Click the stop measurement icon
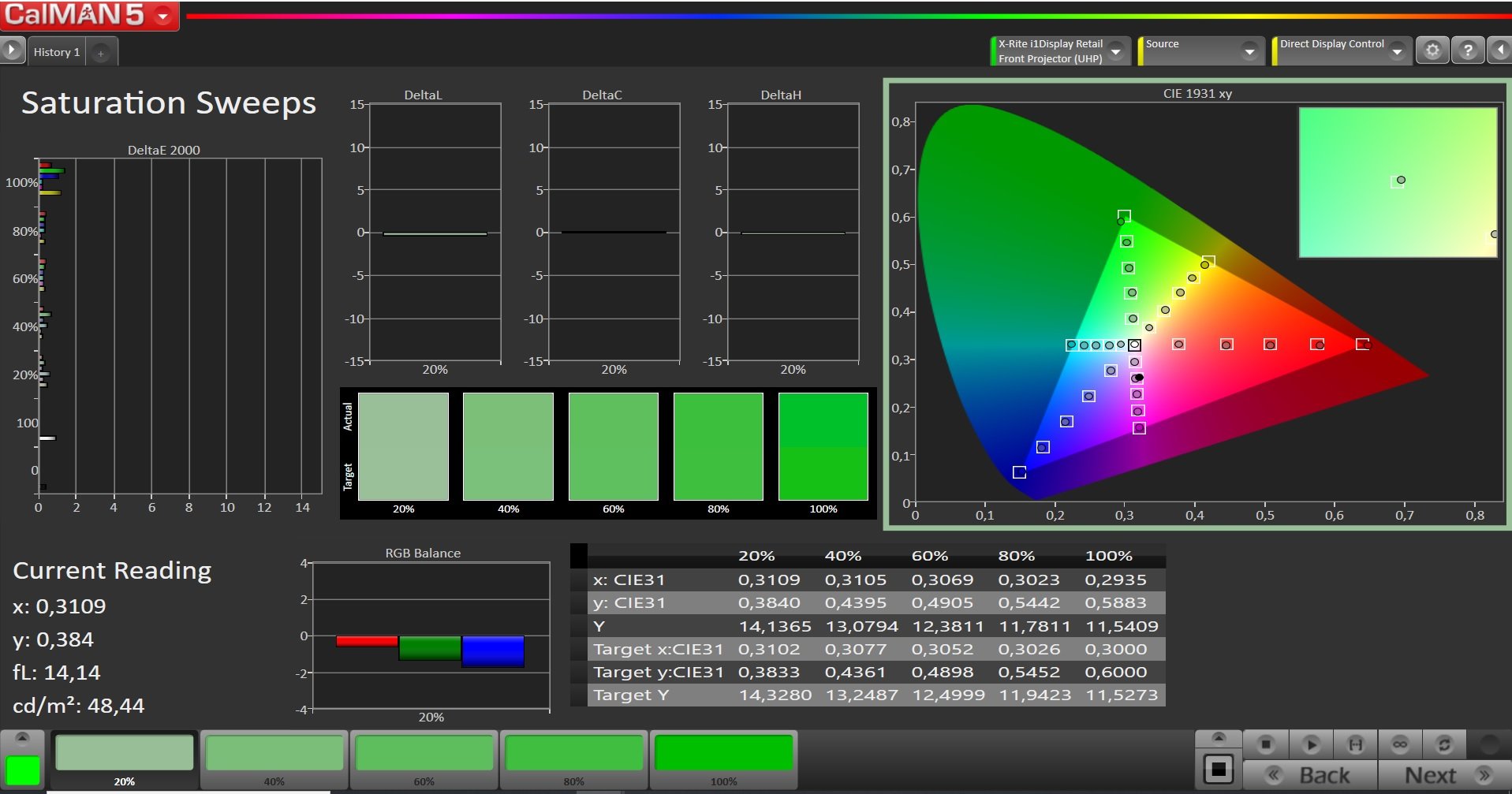The image size is (1512, 794). (1265, 744)
